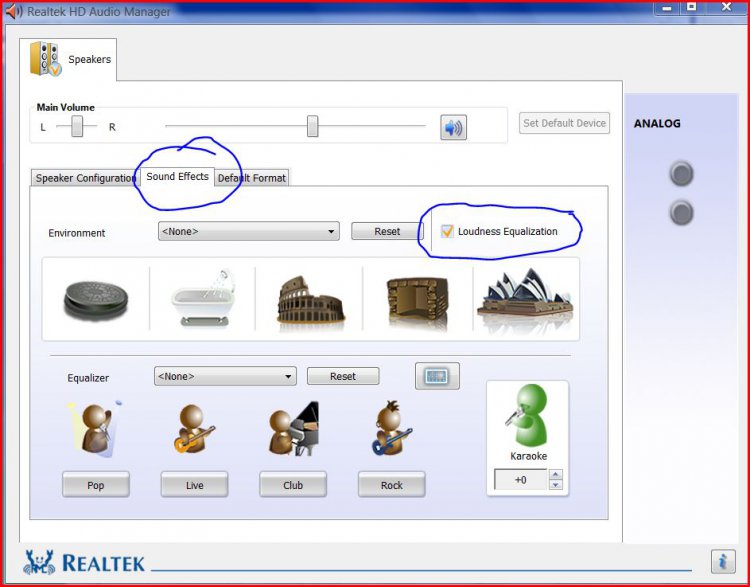The image size is (750, 587).
Task: Click the Rock guitarist equalizer icon
Action: point(392,428)
